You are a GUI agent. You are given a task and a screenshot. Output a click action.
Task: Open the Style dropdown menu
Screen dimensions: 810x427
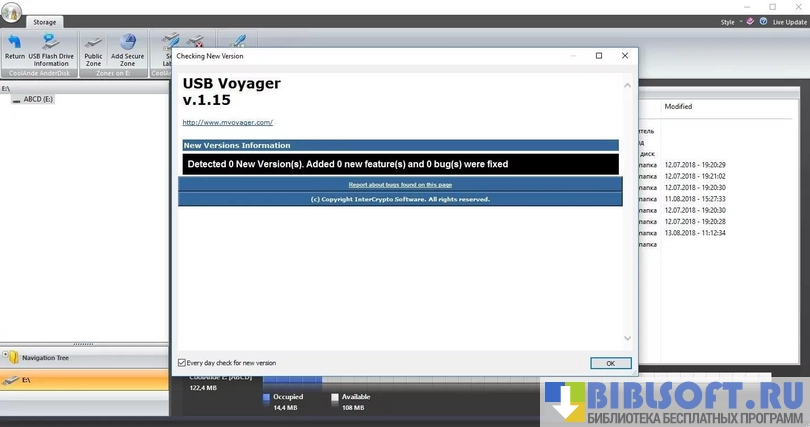click(x=729, y=21)
